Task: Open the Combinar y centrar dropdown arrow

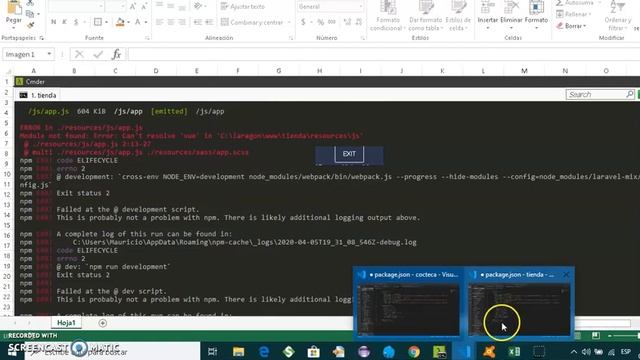Action: 289,22
